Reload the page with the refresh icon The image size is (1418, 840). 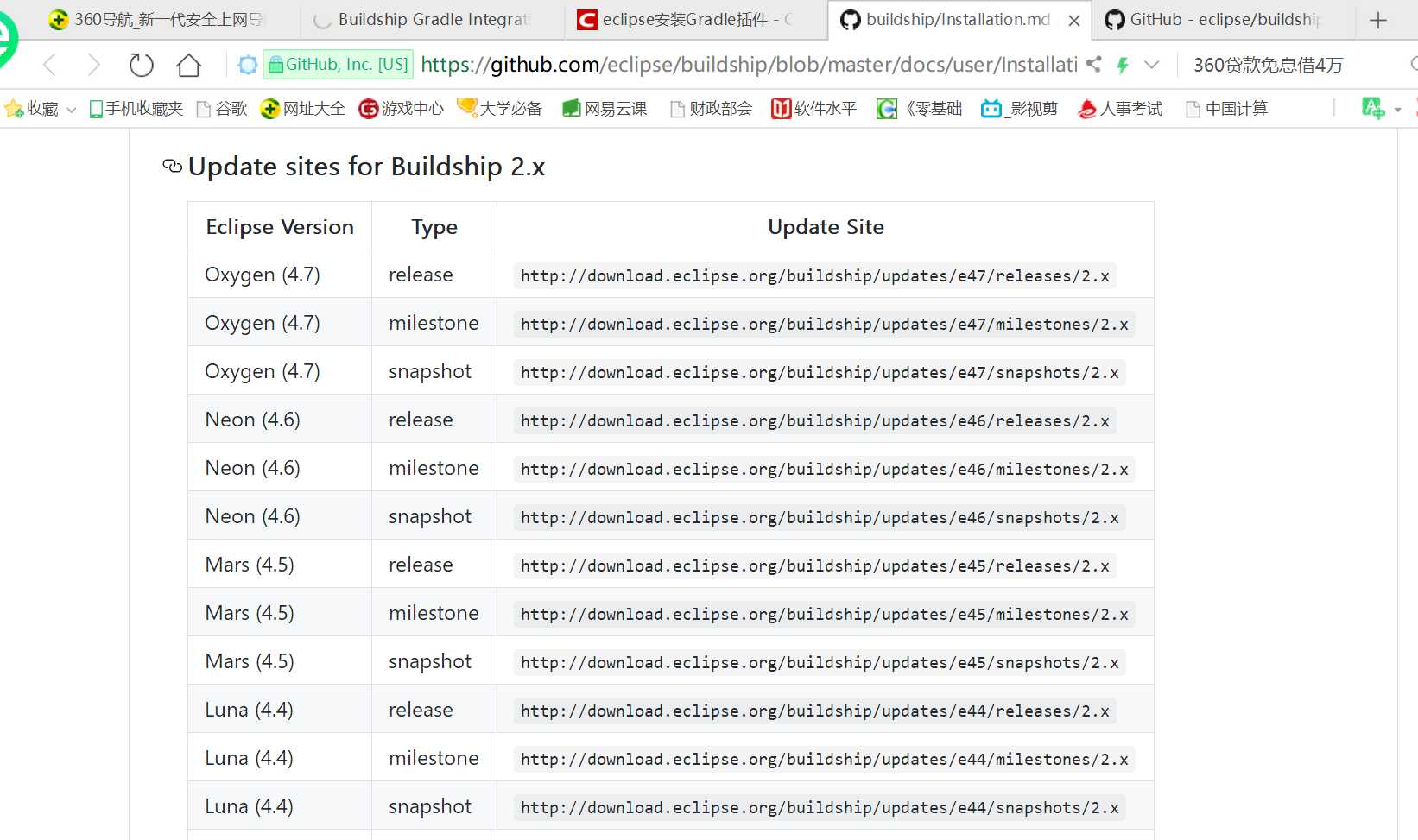pyautogui.click(x=141, y=65)
